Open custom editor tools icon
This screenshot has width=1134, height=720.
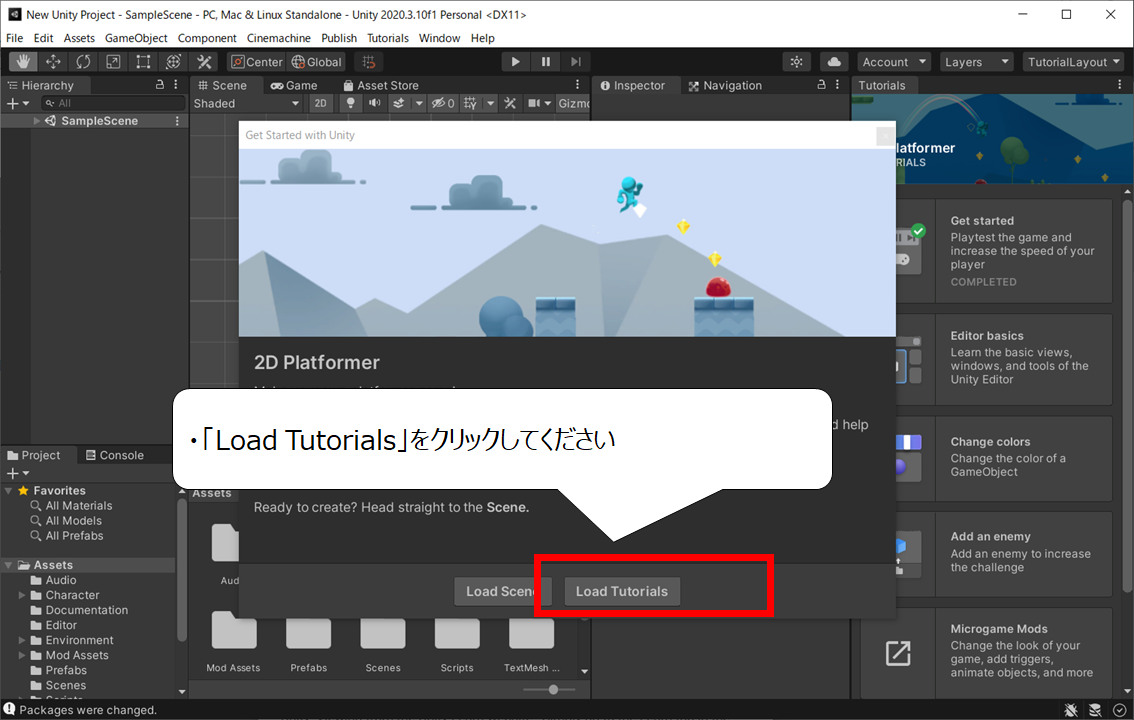point(204,62)
